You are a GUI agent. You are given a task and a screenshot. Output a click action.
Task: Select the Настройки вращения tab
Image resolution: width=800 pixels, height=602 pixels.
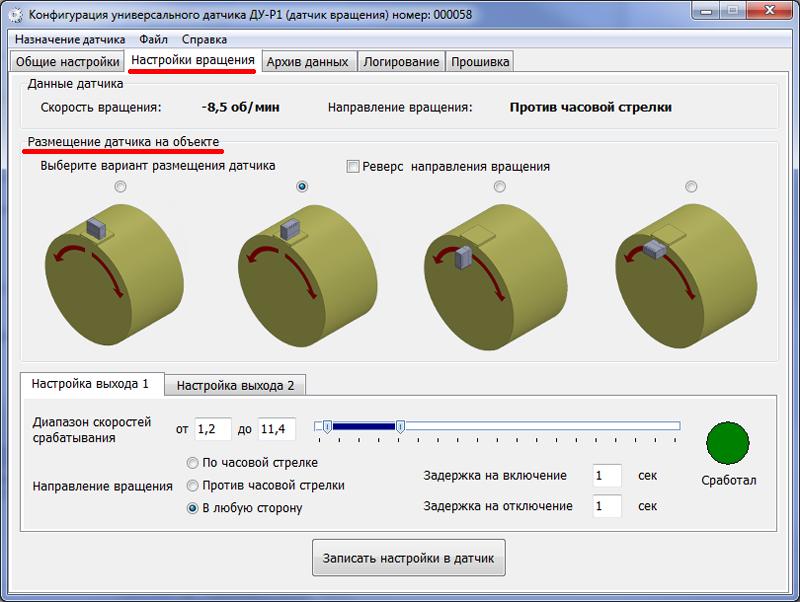(193, 60)
